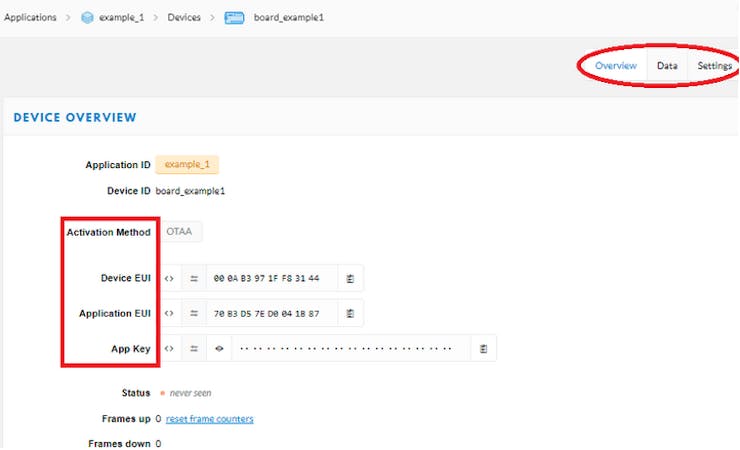Image resolution: width=740 pixels, height=450 pixels.
Task: Click the DEVICE OVERVIEW heading
Action: (x=75, y=117)
